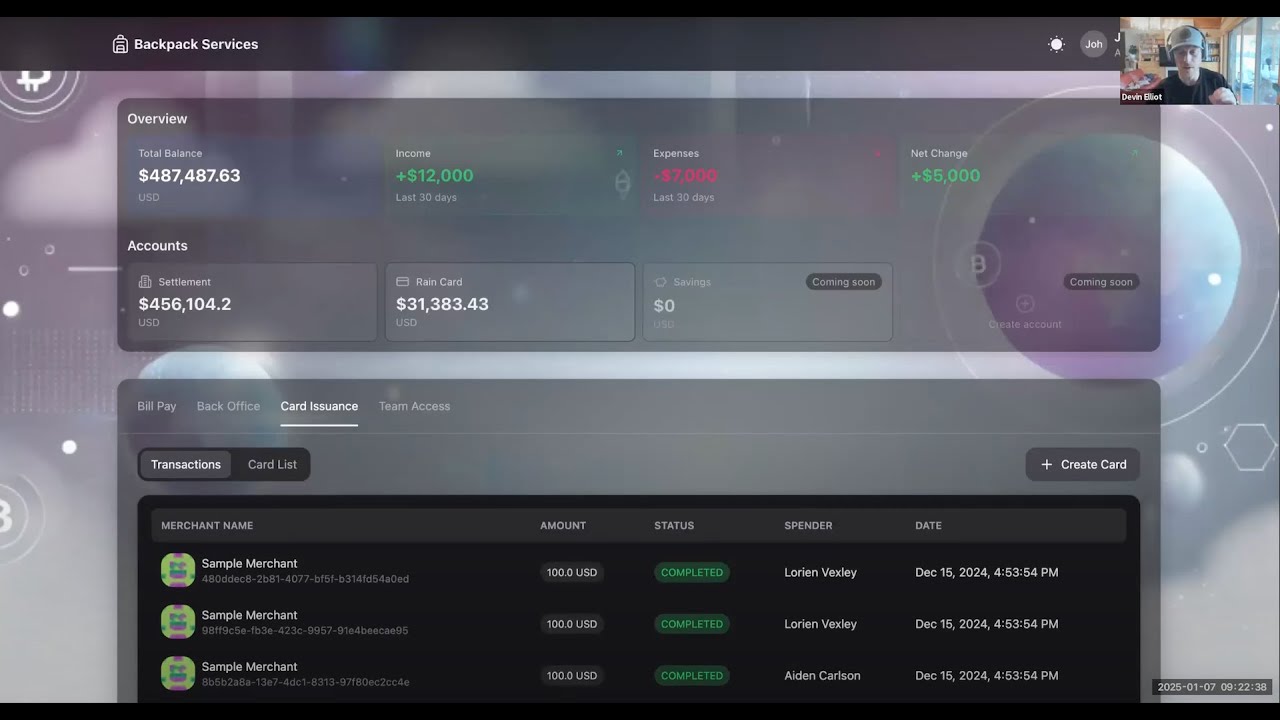Open the Rain Card account panel
Screen dimensions: 1280x720
tap(510, 302)
